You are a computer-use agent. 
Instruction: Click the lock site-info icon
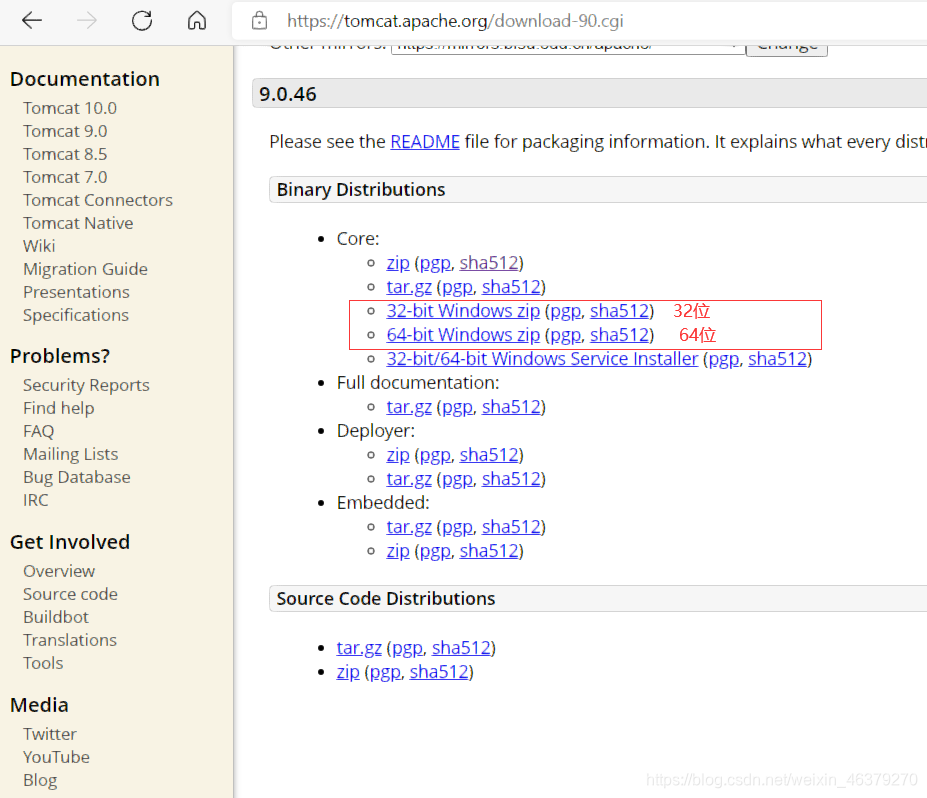click(259, 21)
